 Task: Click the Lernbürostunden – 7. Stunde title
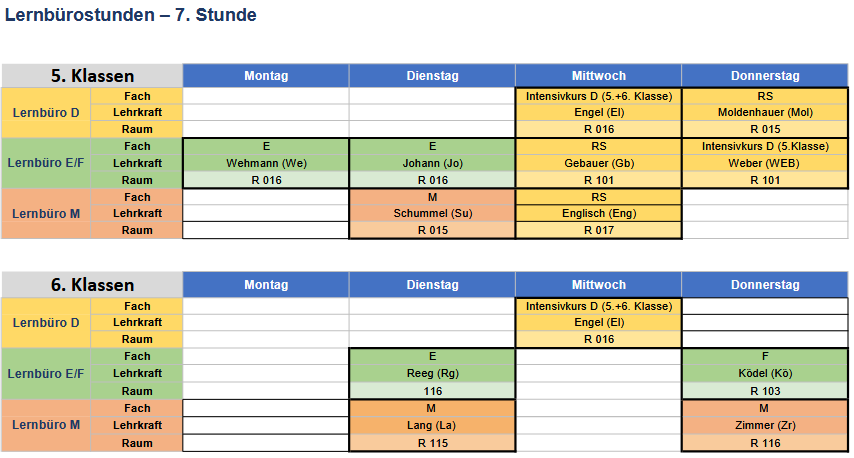(131, 15)
